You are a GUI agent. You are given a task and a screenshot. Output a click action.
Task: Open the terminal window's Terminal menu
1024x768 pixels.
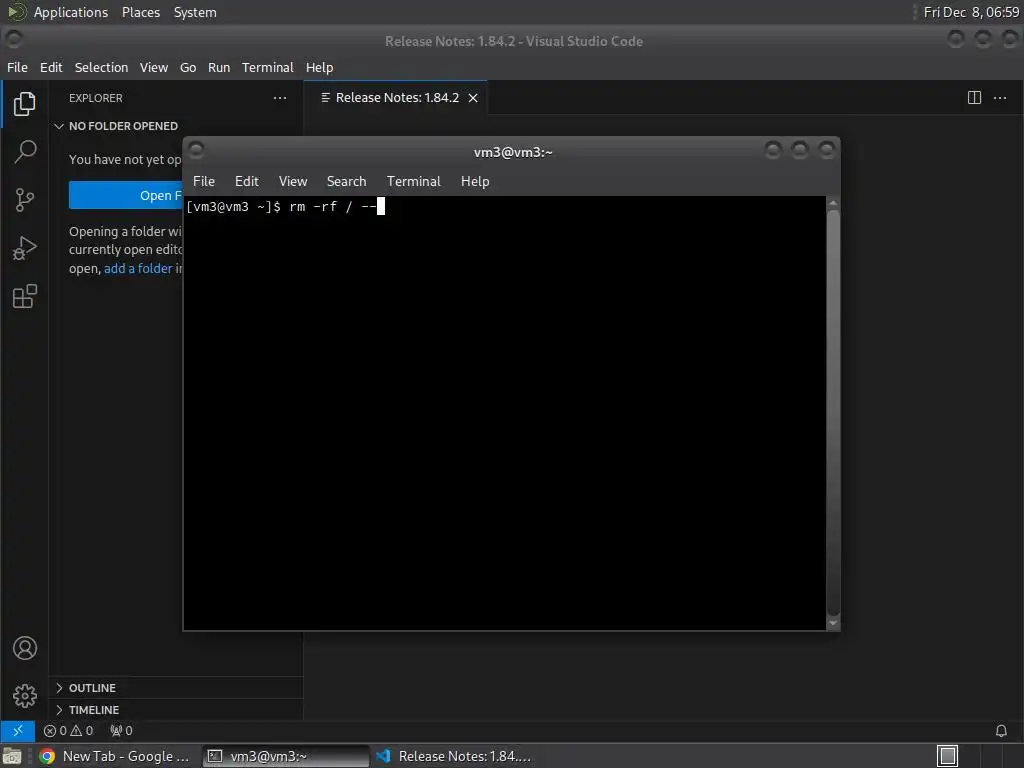(413, 181)
